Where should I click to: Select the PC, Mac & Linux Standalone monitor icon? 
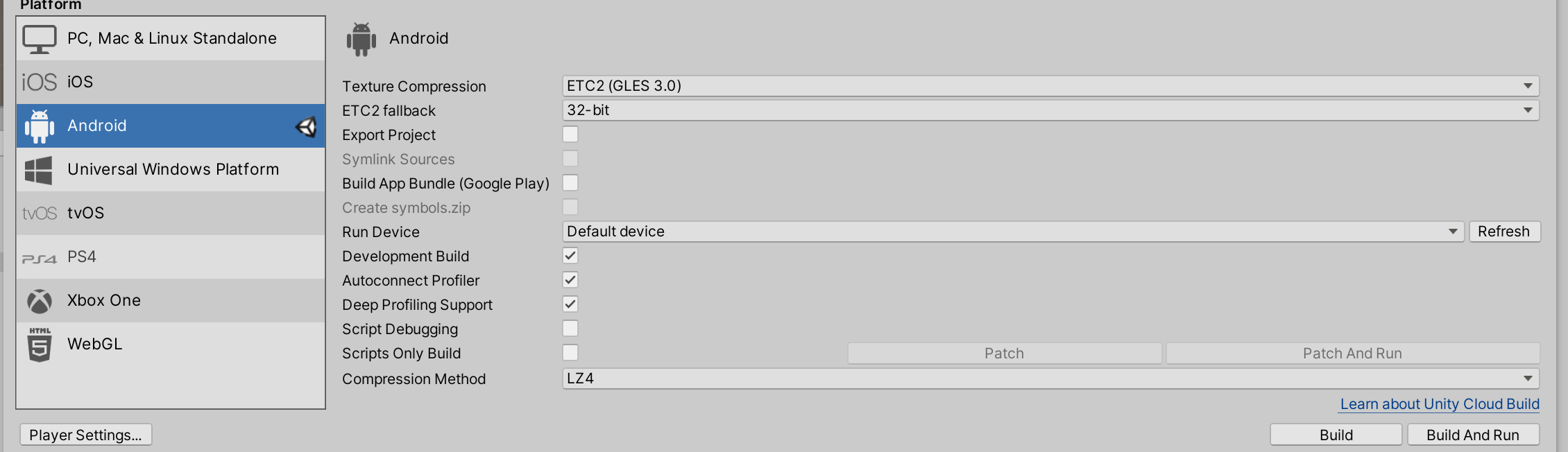tap(40, 39)
